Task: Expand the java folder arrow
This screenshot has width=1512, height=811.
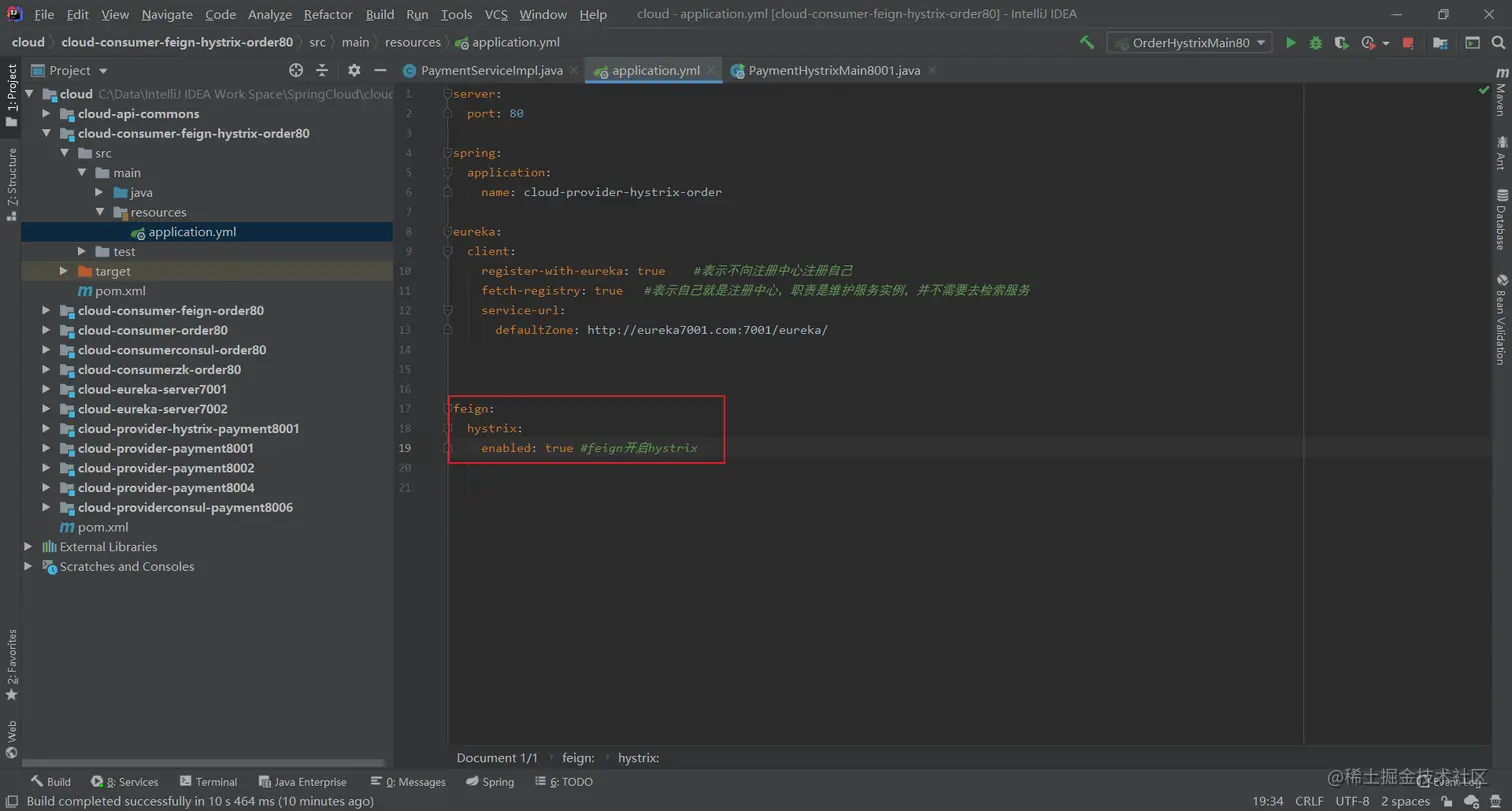Action: 99,192
